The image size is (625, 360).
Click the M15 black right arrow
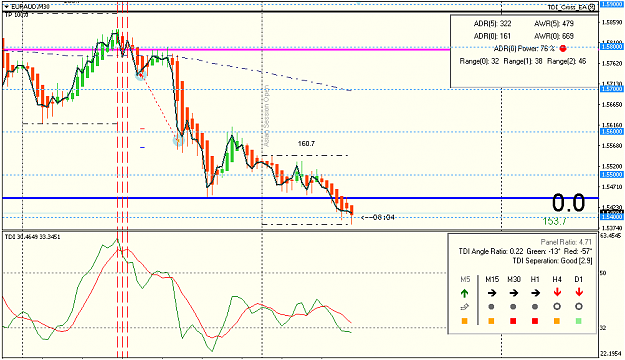pyautogui.click(x=492, y=293)
